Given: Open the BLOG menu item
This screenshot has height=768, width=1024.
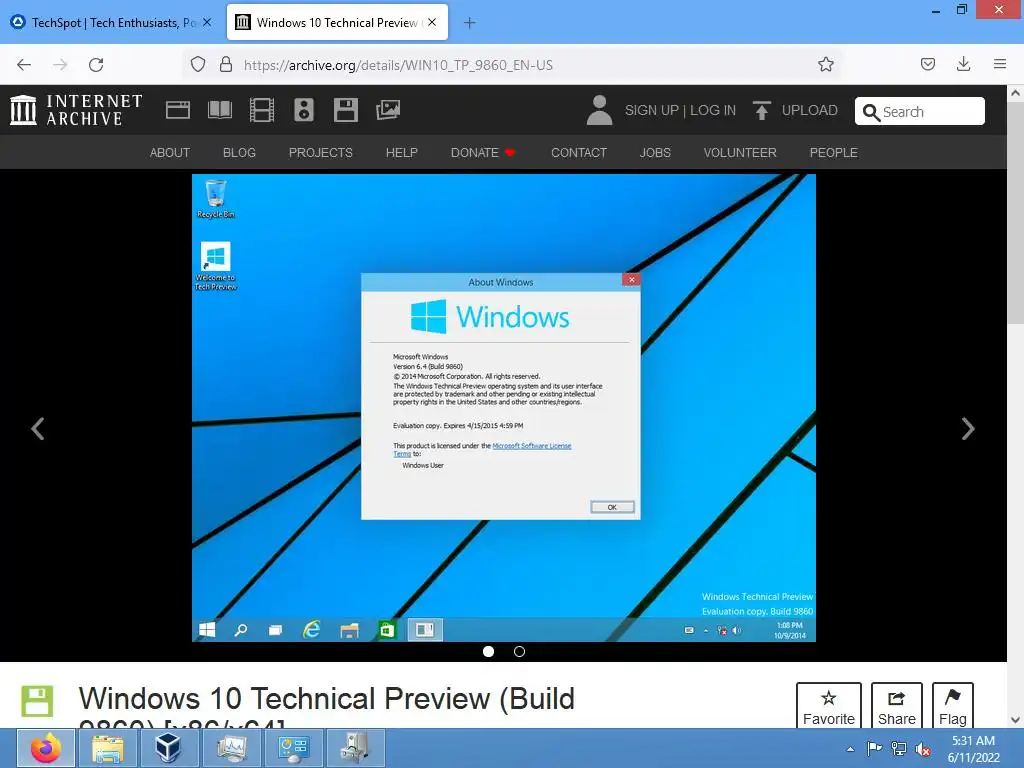Looking at the screenshot, I should click(239, 152).
